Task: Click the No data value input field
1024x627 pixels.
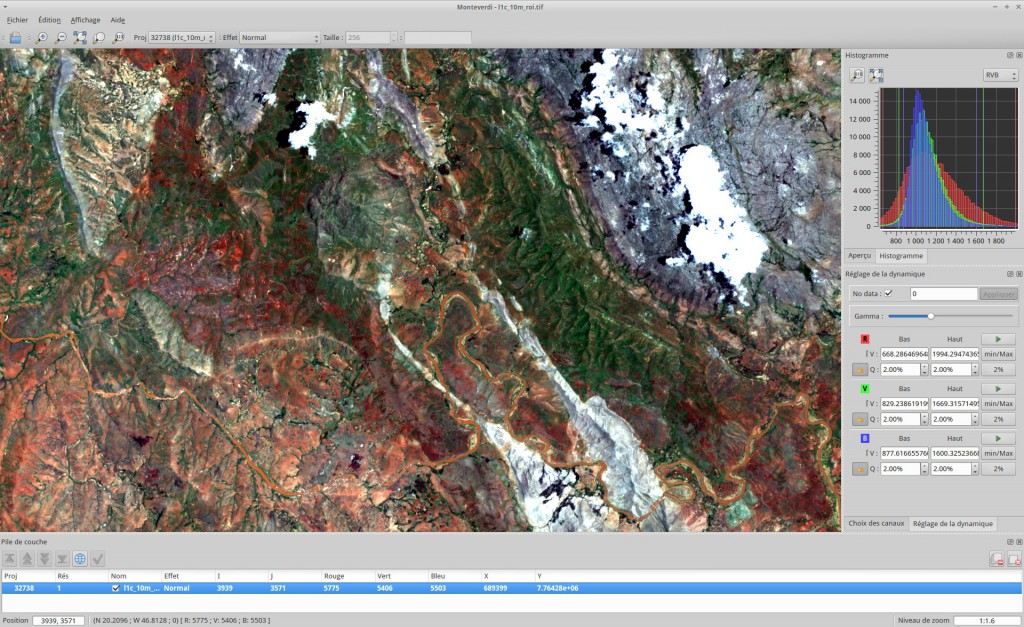Action: [942, 294]
